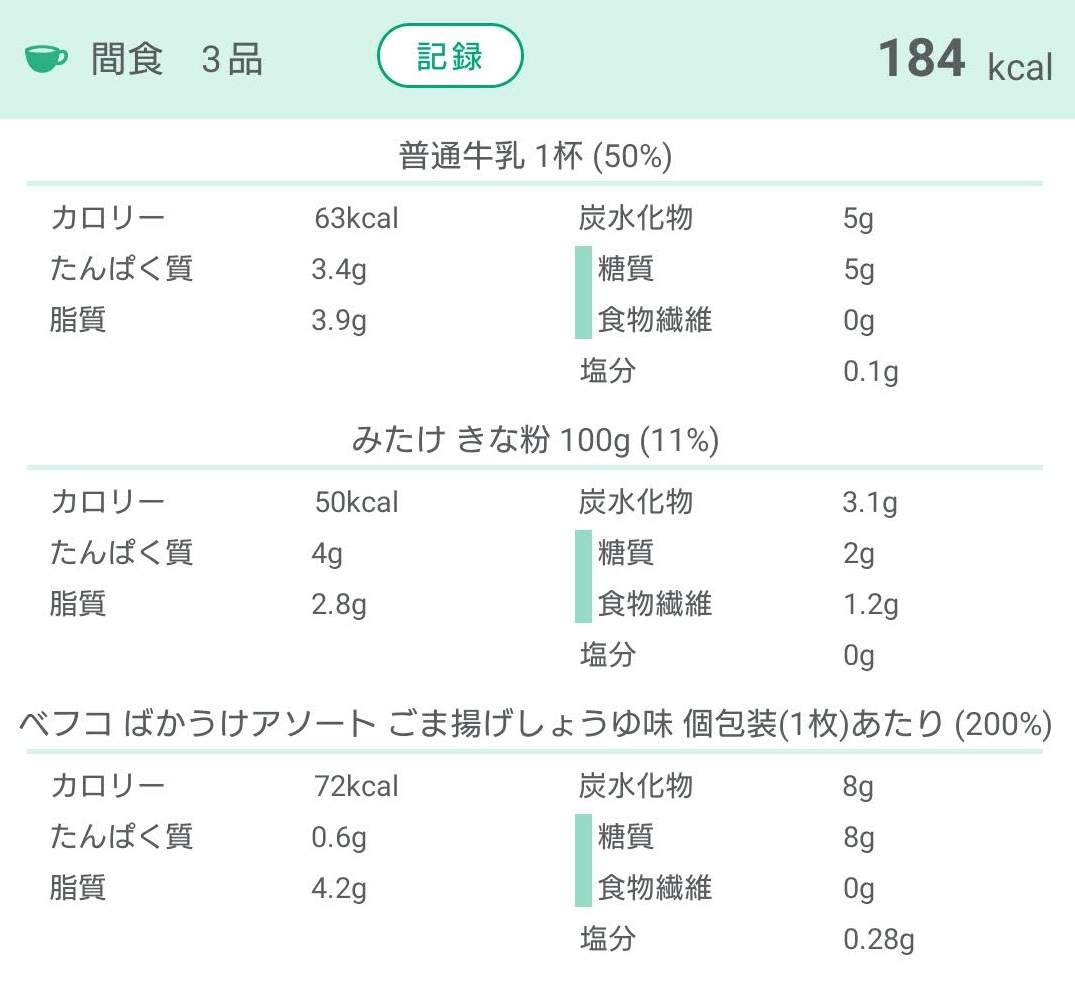This screenshot has width=1075, height=1005.
Task: Select the green carb breakdown bar under bakauke
Action: [x=583, y=860]
